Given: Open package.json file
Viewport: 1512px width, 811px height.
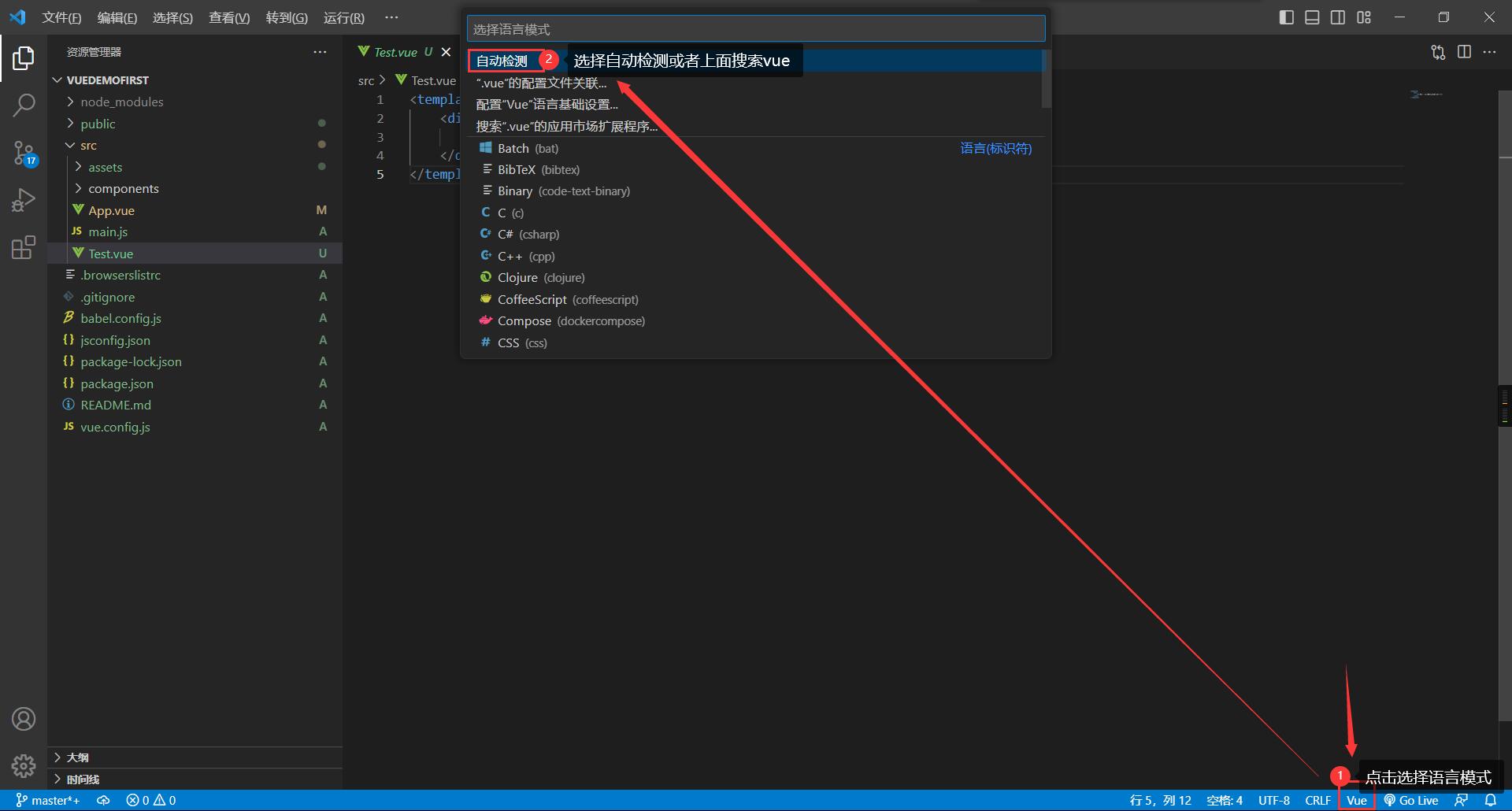Looking at the screenshot, I should (195, 383).
